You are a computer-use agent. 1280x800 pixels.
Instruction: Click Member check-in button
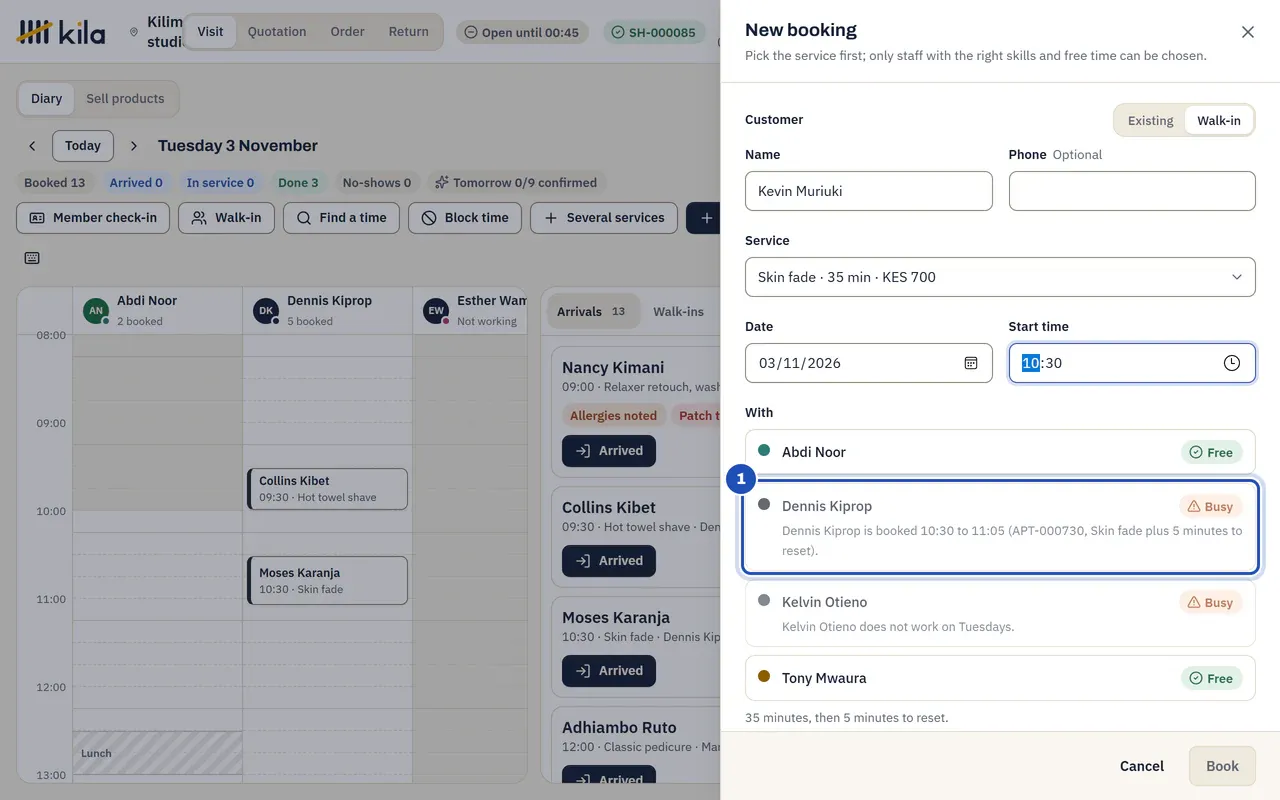pyautogui.click(x=93, y=218)
